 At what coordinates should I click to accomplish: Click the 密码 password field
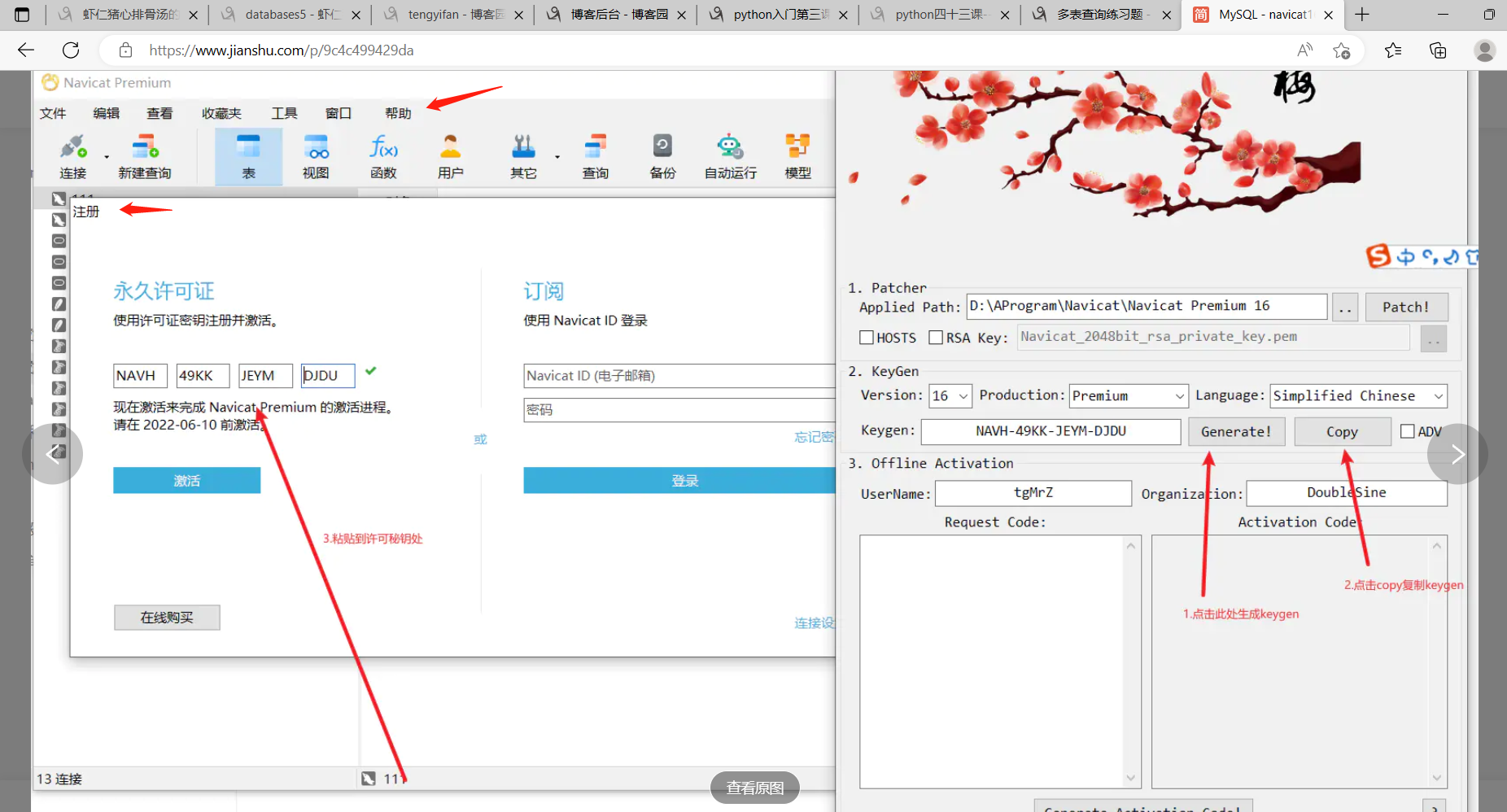click(x=679, y=410)
